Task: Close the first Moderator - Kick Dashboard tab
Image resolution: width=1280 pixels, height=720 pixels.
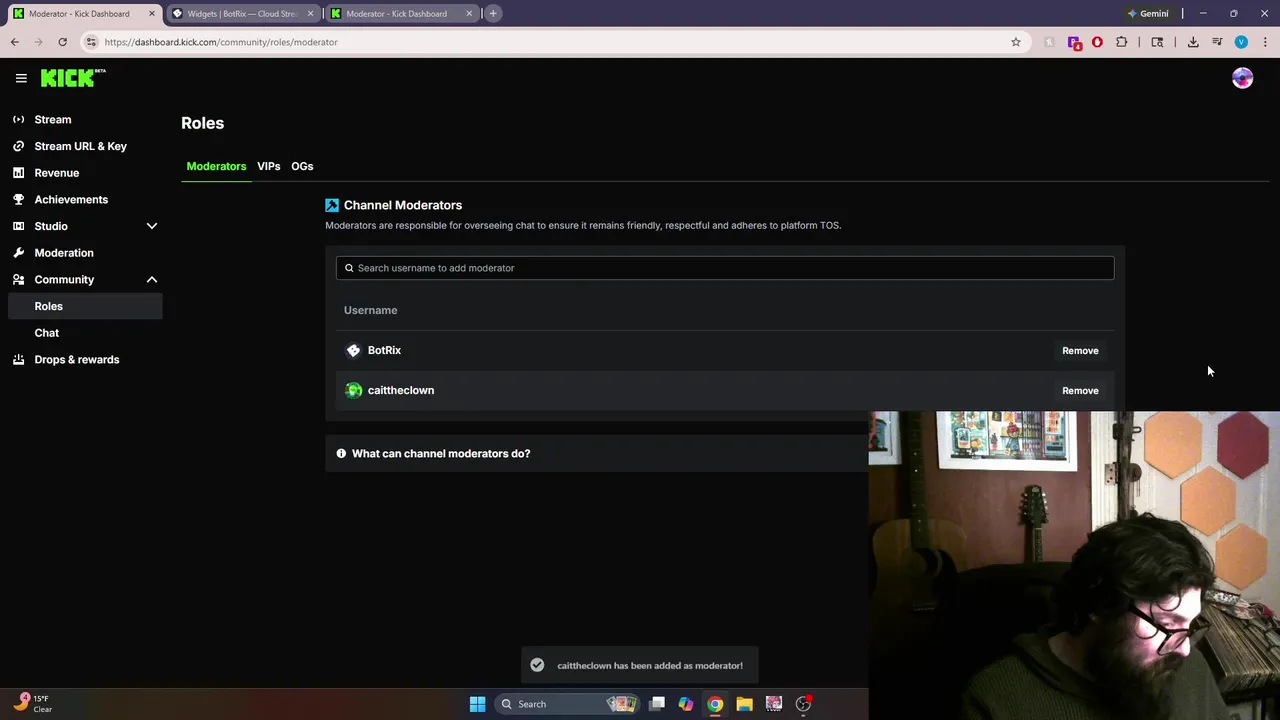Action: (x=151, y=14)
